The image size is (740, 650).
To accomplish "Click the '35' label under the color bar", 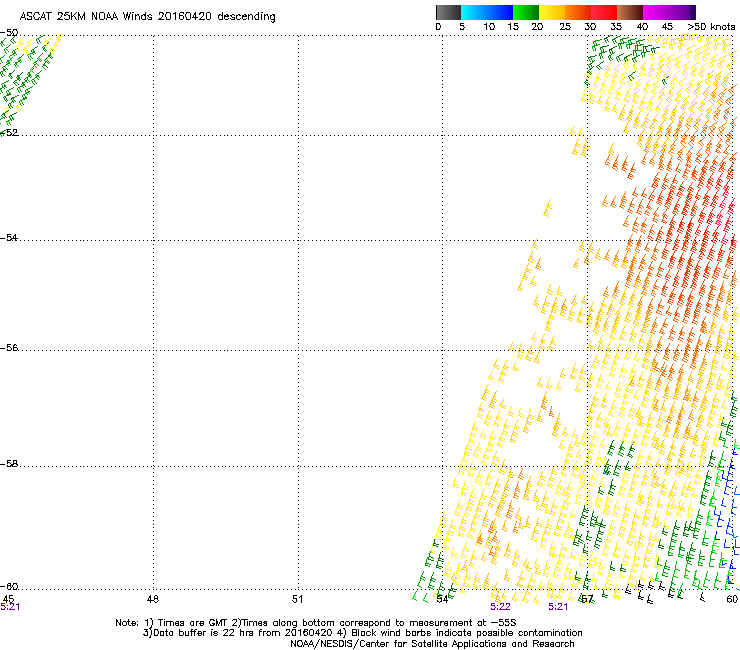I will click(616, 27).
